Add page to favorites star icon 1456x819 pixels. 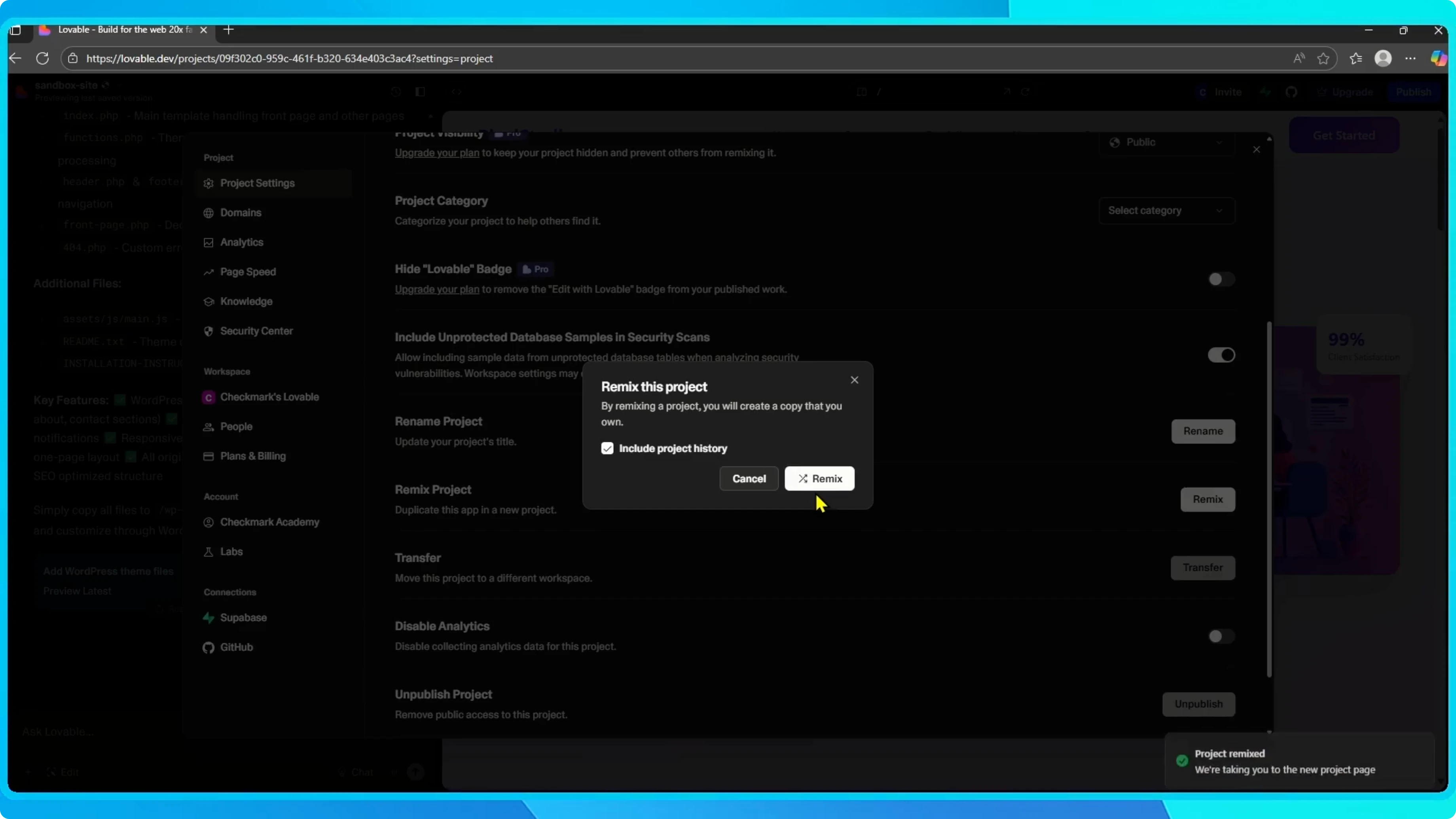coord(1323,58)
